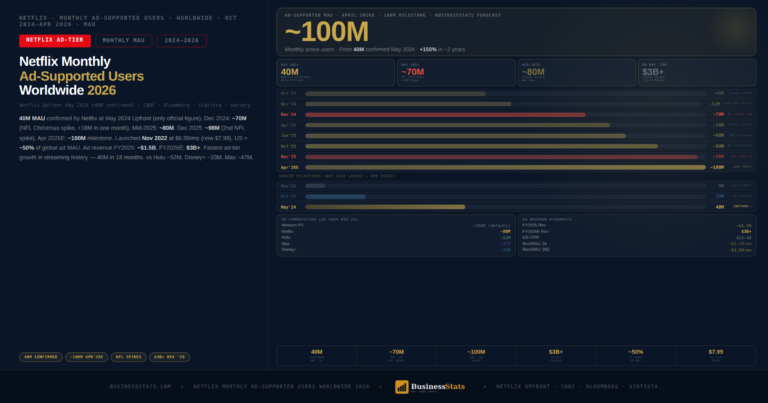
Task: Click the $3B+ cell in bottom summary strip
Action: [x=556, y=356]
